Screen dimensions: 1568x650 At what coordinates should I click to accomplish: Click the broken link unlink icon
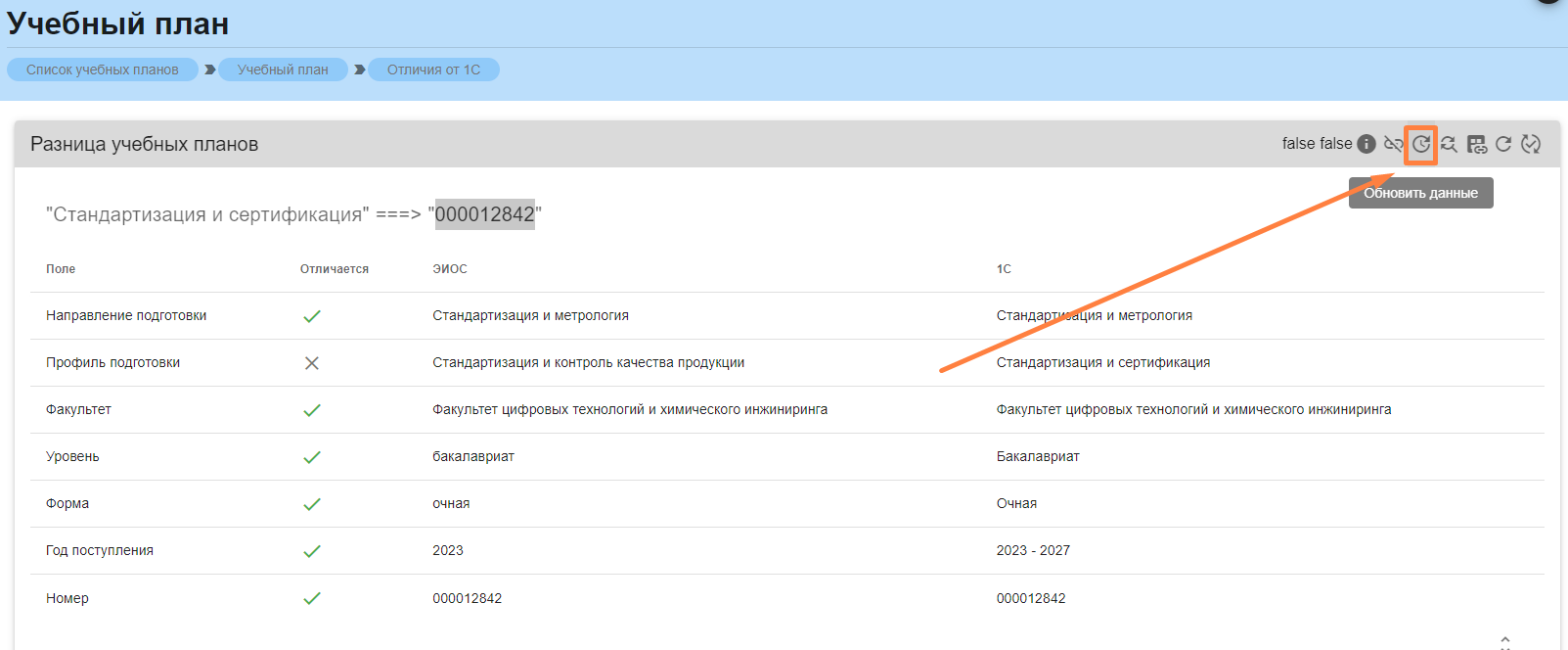(1394, 144)
